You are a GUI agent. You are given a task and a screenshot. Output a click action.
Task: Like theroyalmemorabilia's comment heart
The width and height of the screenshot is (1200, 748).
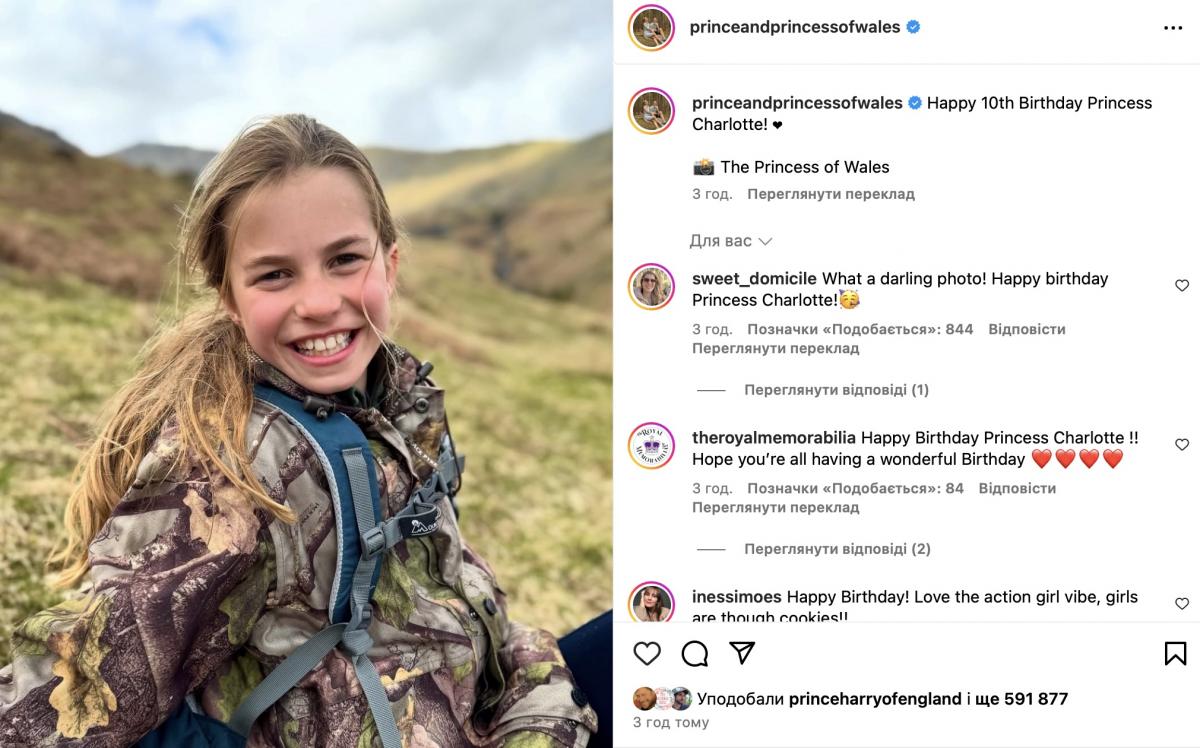click(1182, 444)
